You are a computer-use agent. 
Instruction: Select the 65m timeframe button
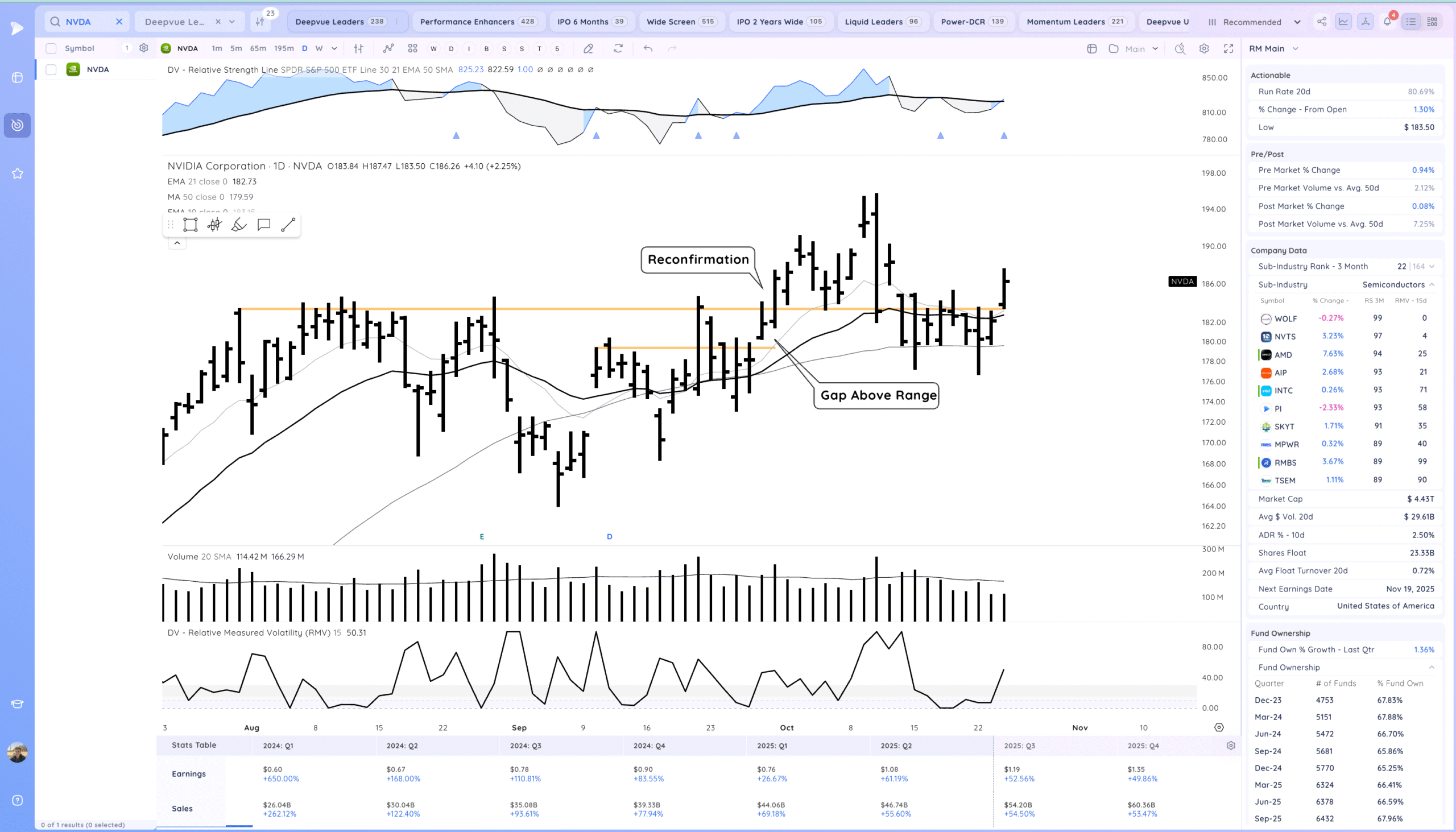pos(258,48)
